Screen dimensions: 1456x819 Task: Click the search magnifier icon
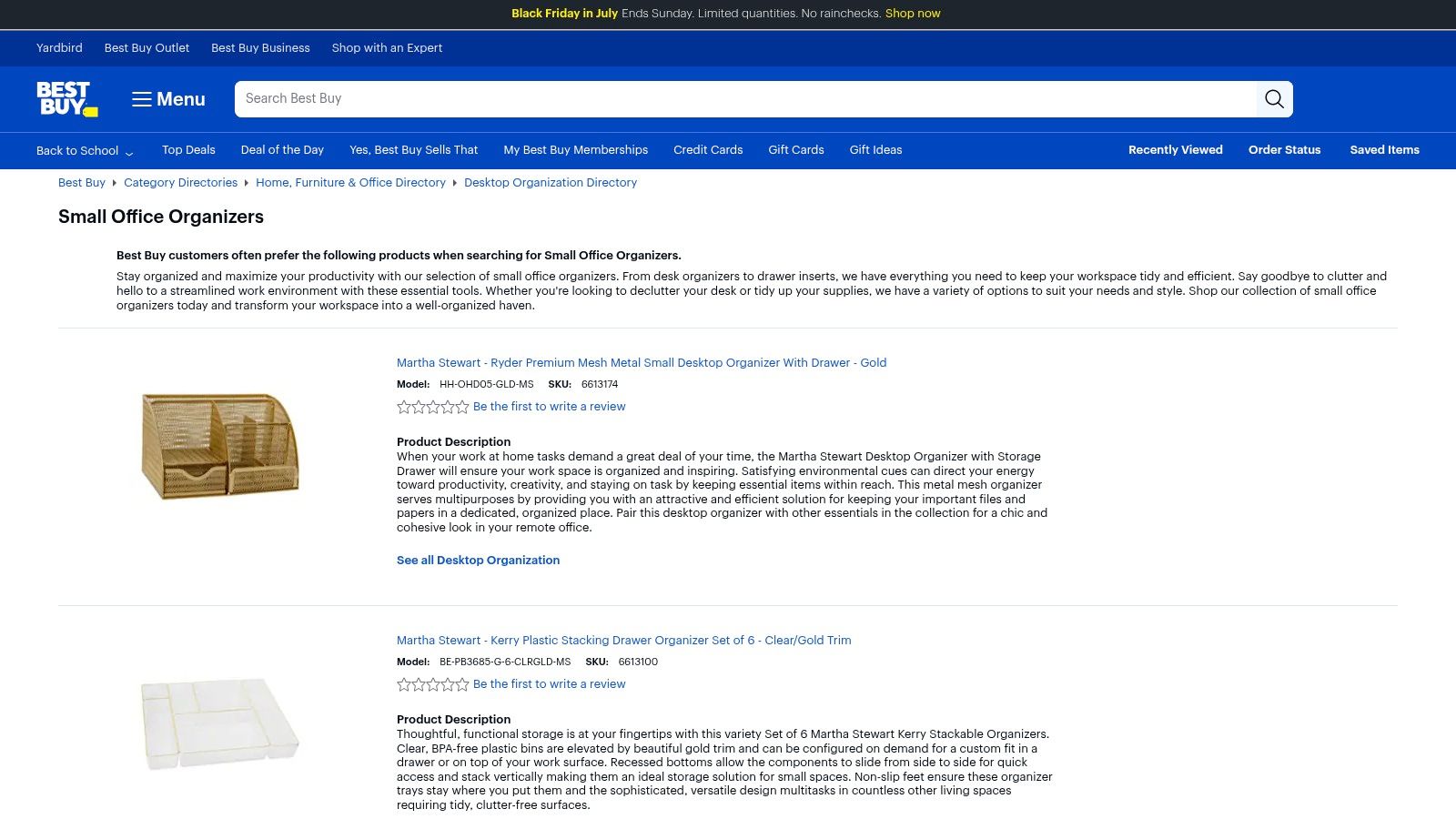pos(1274,99)
